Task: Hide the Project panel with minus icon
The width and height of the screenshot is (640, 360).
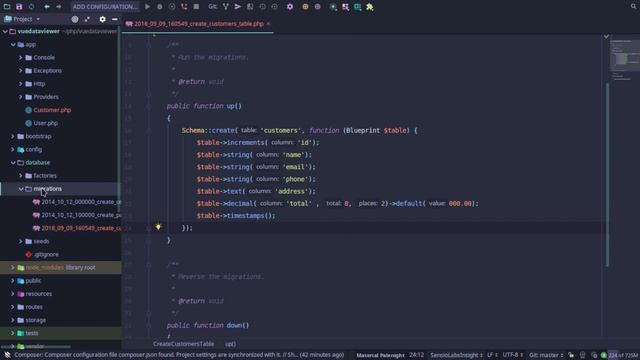Action: point(115,19)
